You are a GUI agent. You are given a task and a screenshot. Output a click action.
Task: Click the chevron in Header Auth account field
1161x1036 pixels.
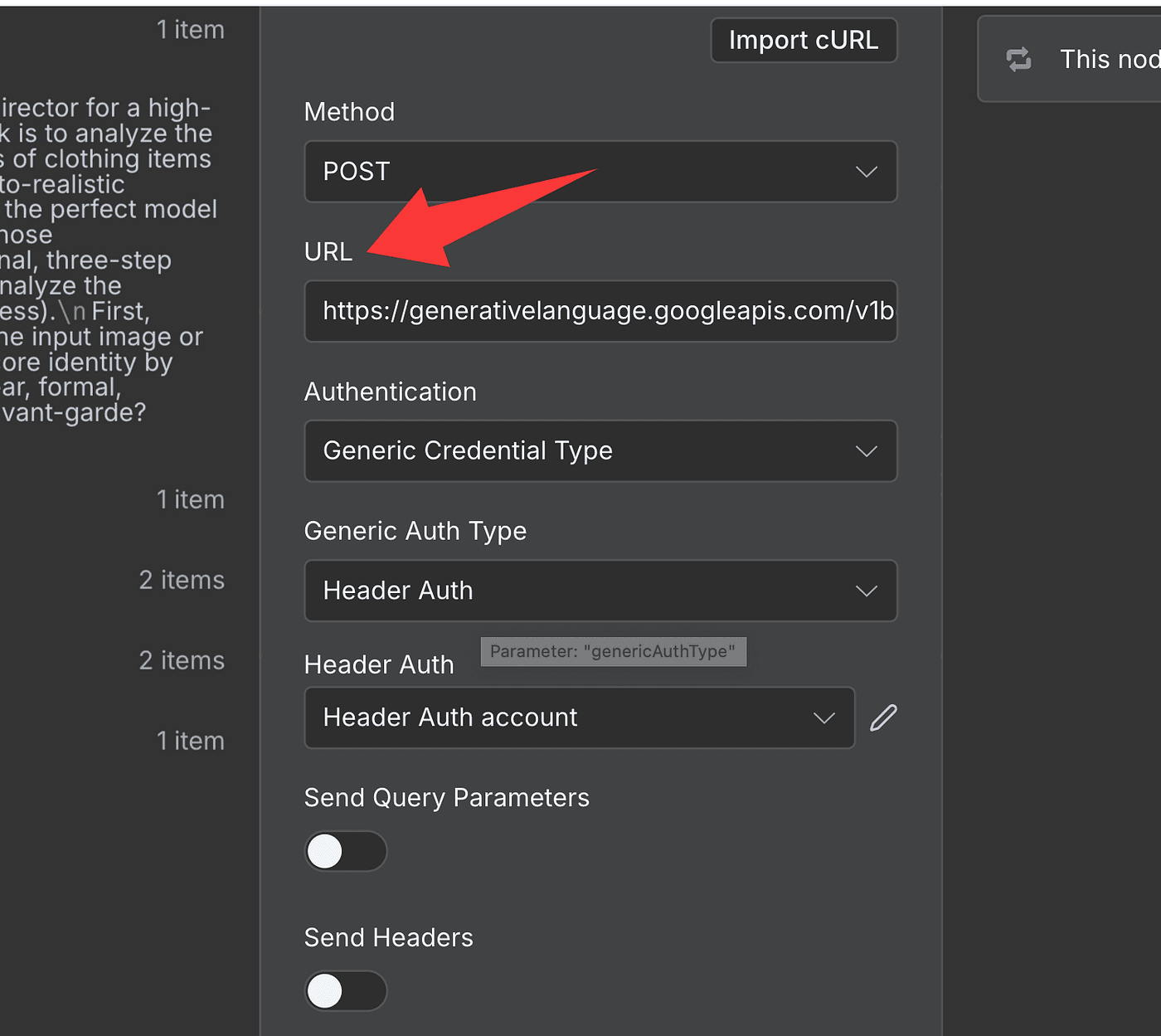tap(823, 717)
